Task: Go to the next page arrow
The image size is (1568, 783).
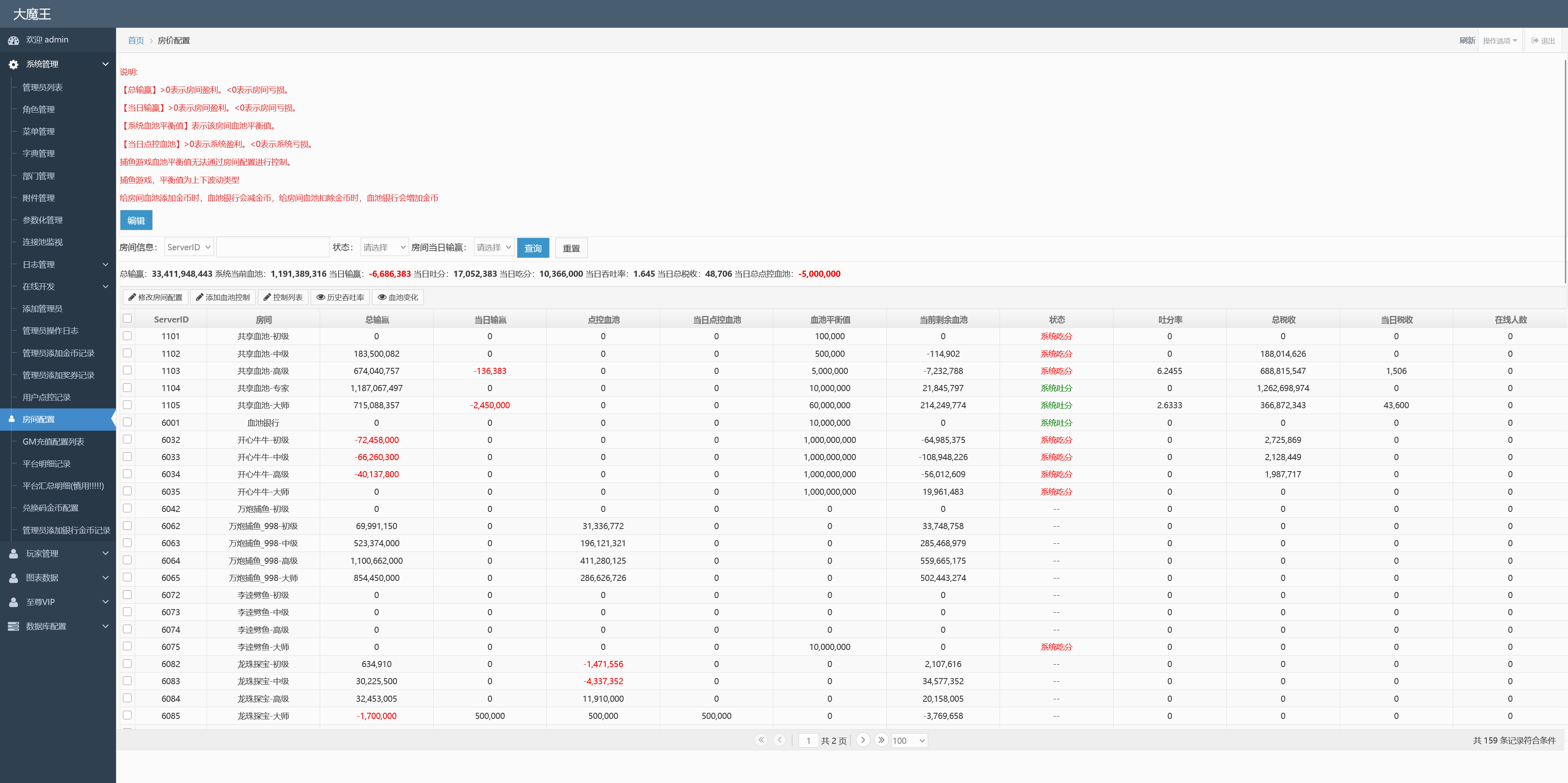Action: [862, 740]
